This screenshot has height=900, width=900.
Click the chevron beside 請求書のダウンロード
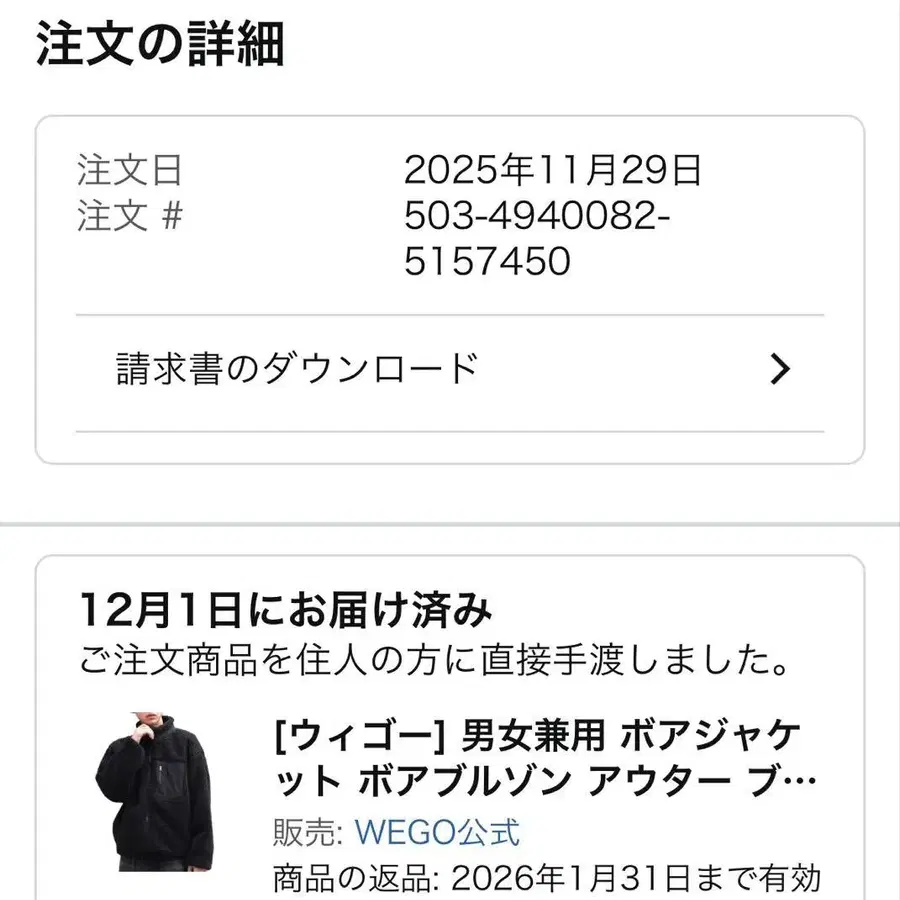pyautogui.click(x=782, y=369)
